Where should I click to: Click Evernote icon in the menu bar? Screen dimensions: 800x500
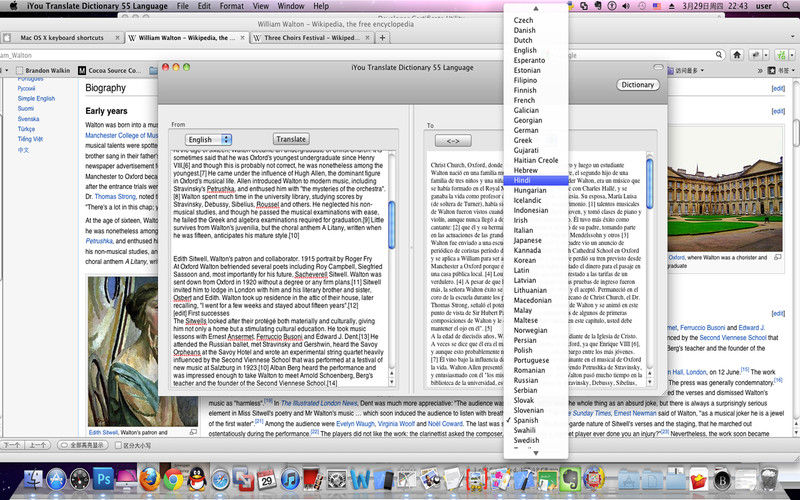(598, 6)
